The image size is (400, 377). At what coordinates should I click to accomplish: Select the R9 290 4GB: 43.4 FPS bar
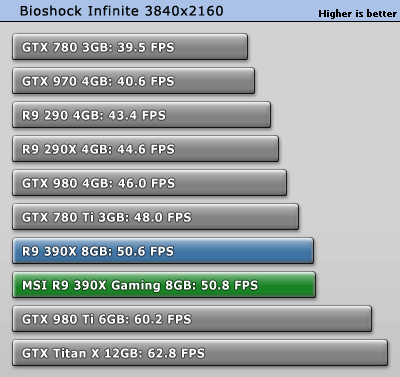point(142,115)
